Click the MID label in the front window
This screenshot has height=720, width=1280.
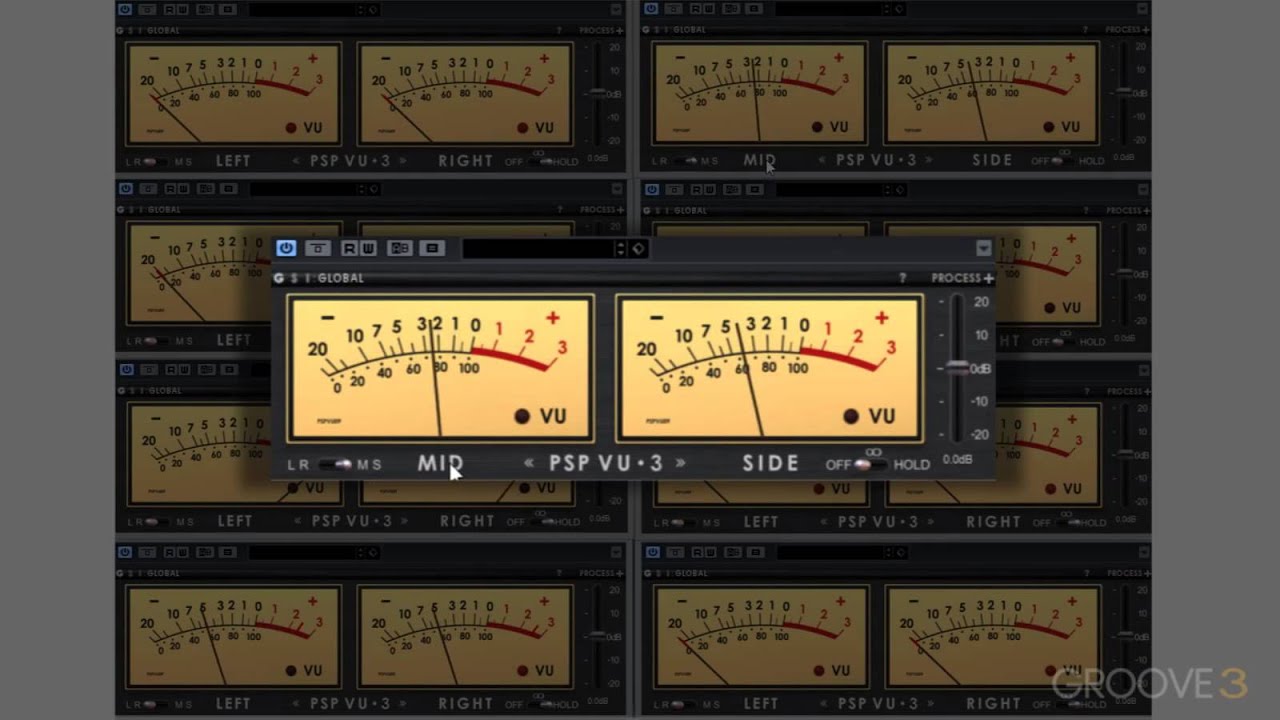(440, 463)
